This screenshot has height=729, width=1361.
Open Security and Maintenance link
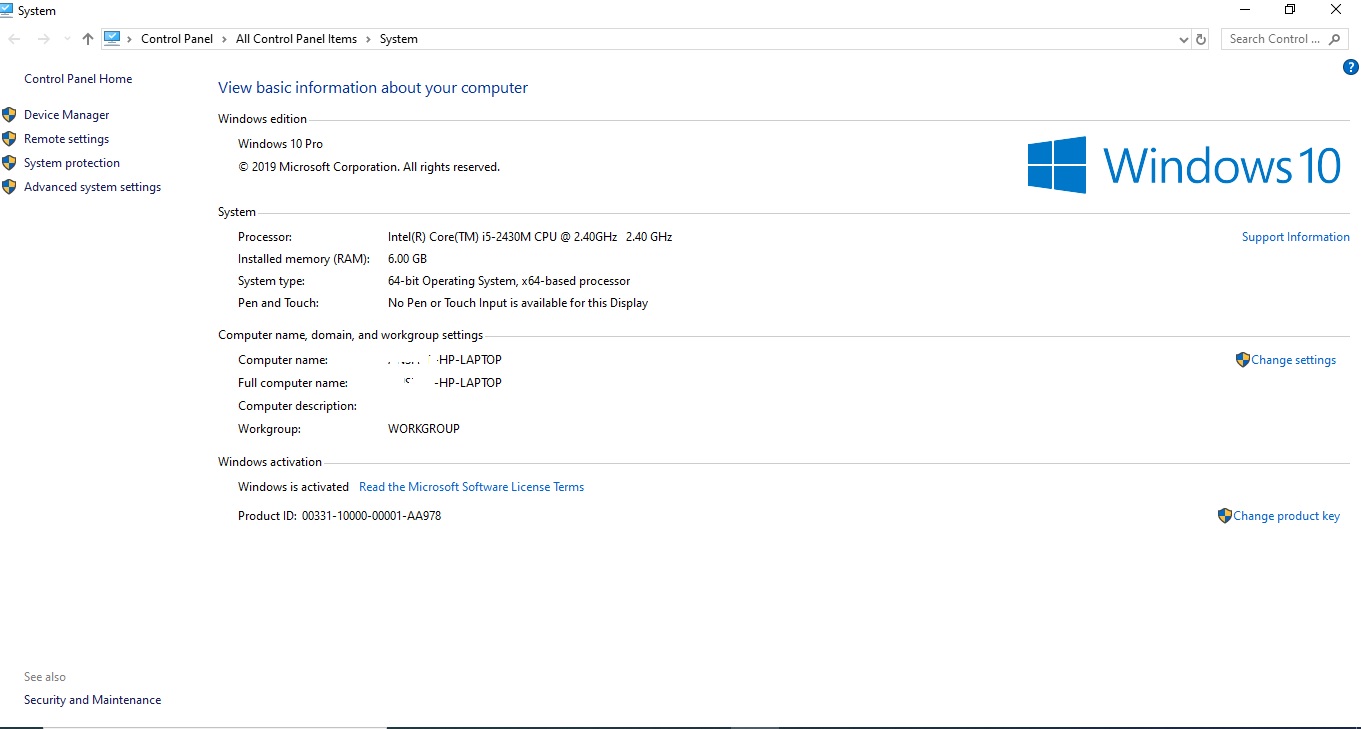[x=92, y=700]
